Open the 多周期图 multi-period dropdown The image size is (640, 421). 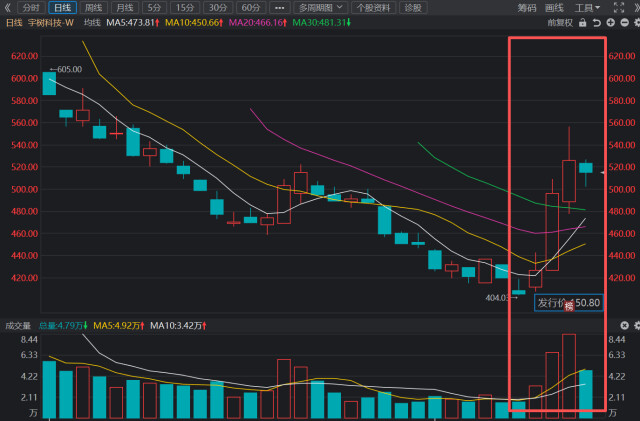click(320, 8)
